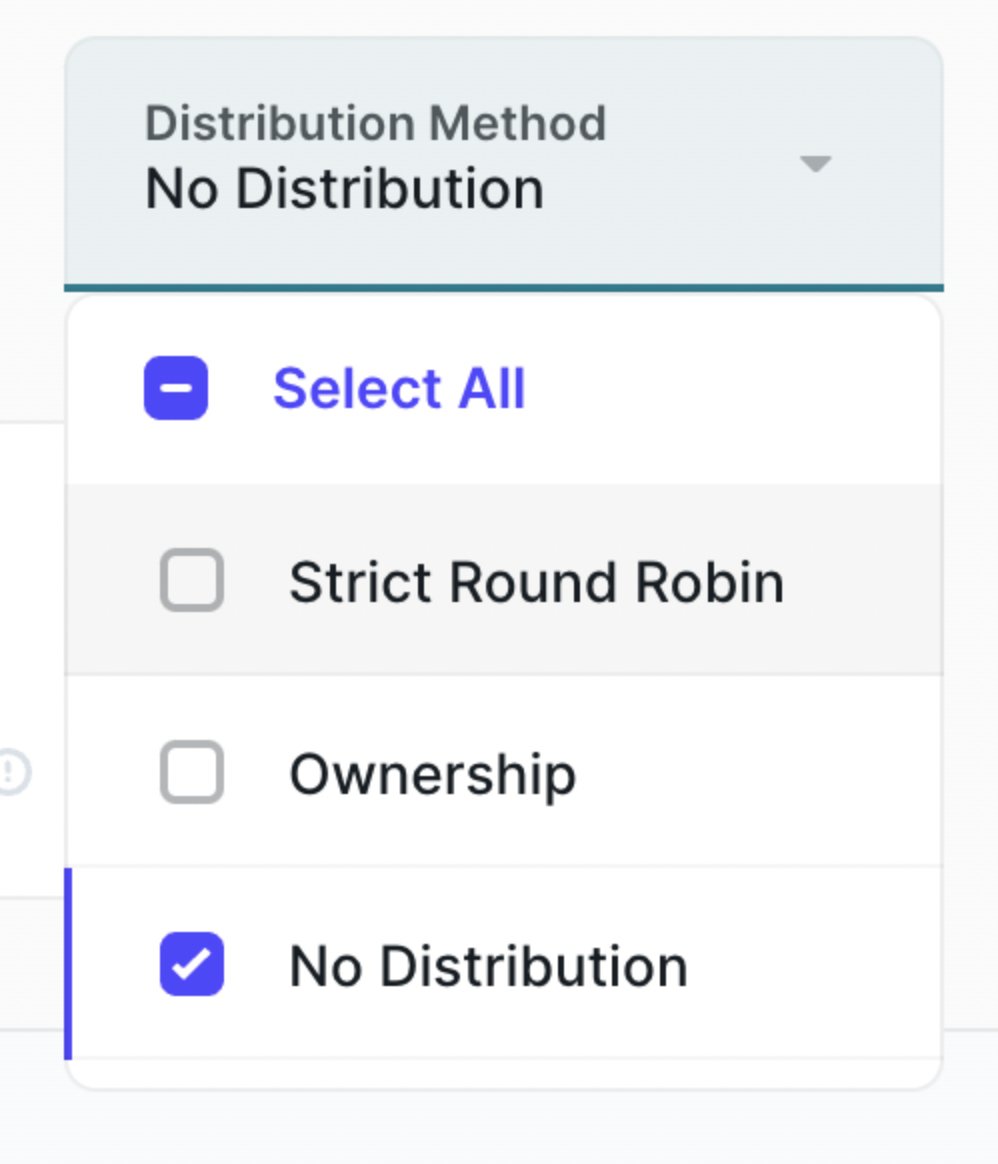
Task: Click the checkmark icon beside No Distribution
Action: (191, 964)
